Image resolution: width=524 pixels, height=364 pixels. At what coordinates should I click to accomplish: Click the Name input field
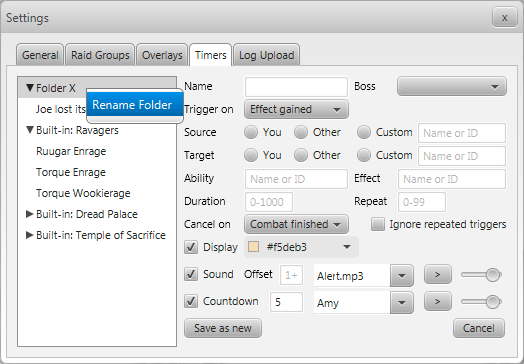tap(296, 87)
